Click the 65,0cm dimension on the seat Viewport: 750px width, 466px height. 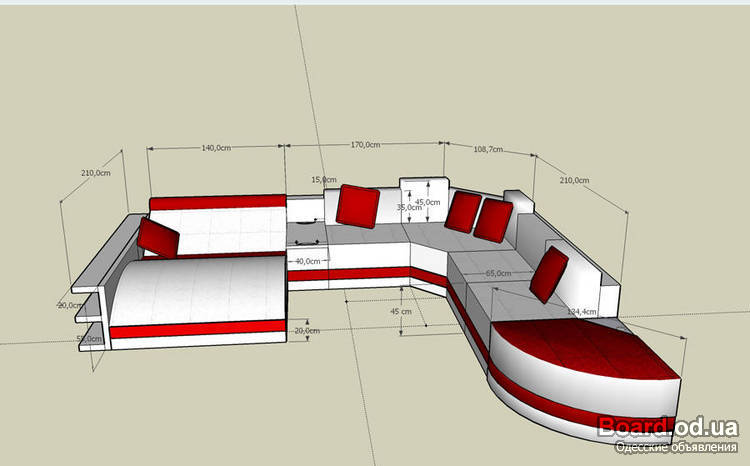(497, 273)
